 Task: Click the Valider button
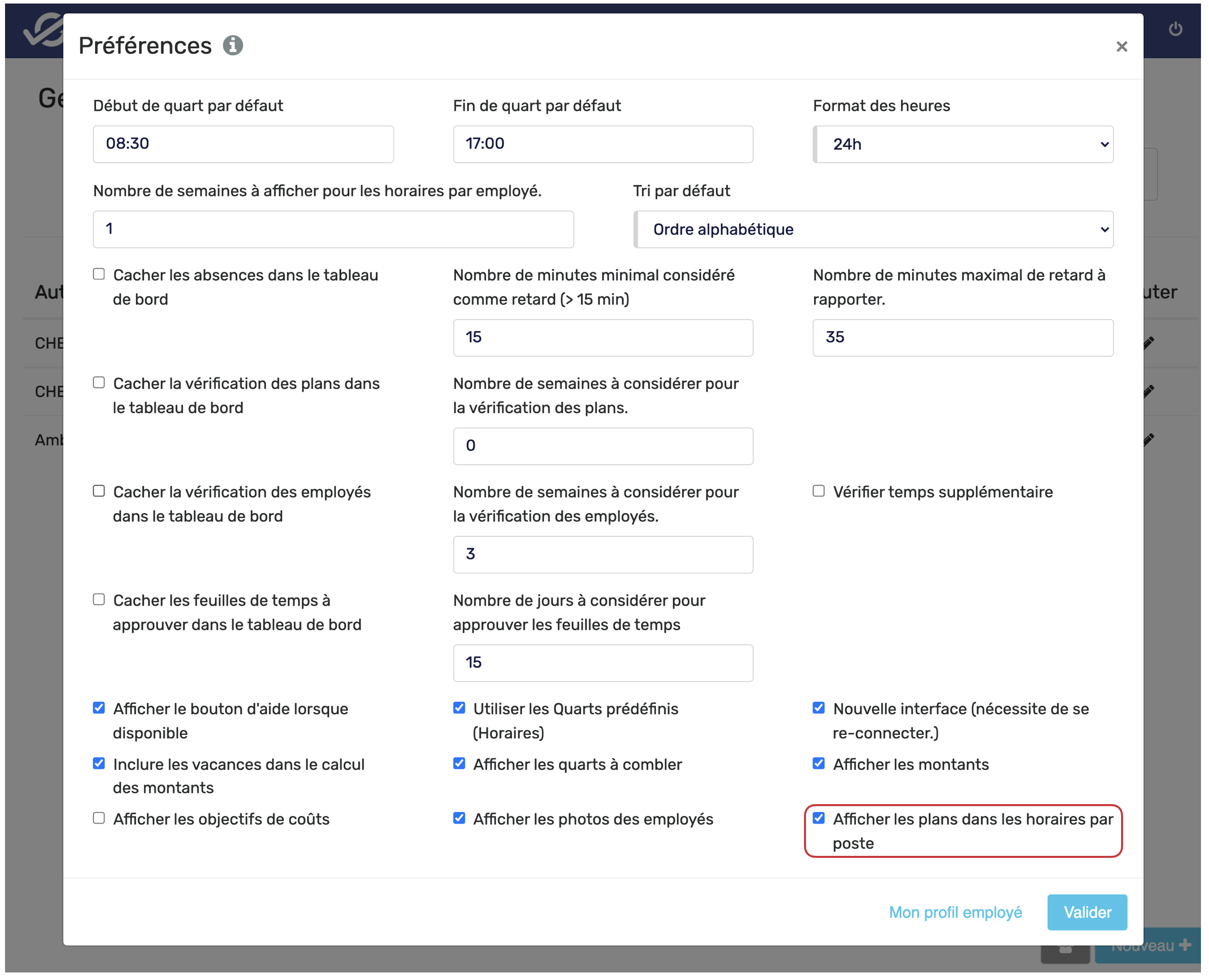tap(1087, 912)
